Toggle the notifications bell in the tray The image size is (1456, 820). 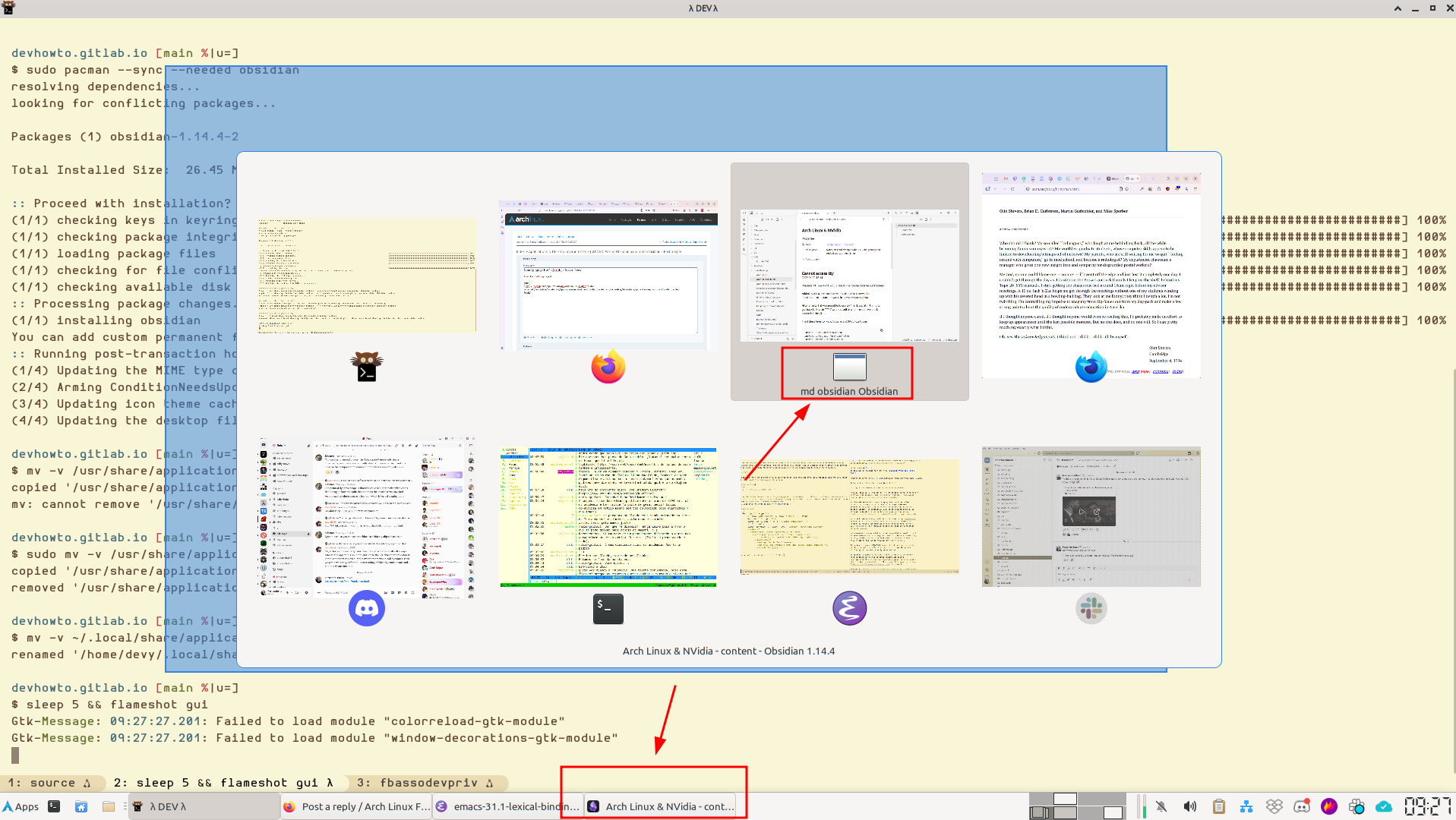click(x=1161, y=806)
